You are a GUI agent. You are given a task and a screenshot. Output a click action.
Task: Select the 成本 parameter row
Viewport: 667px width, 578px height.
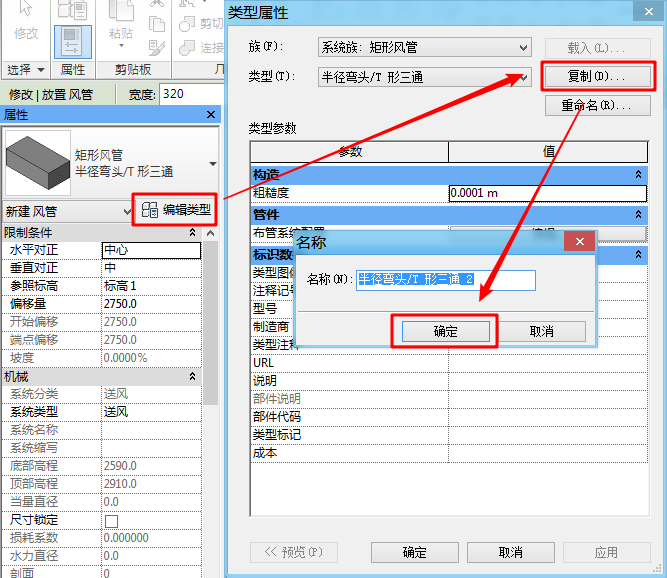[x=449, y=453]
